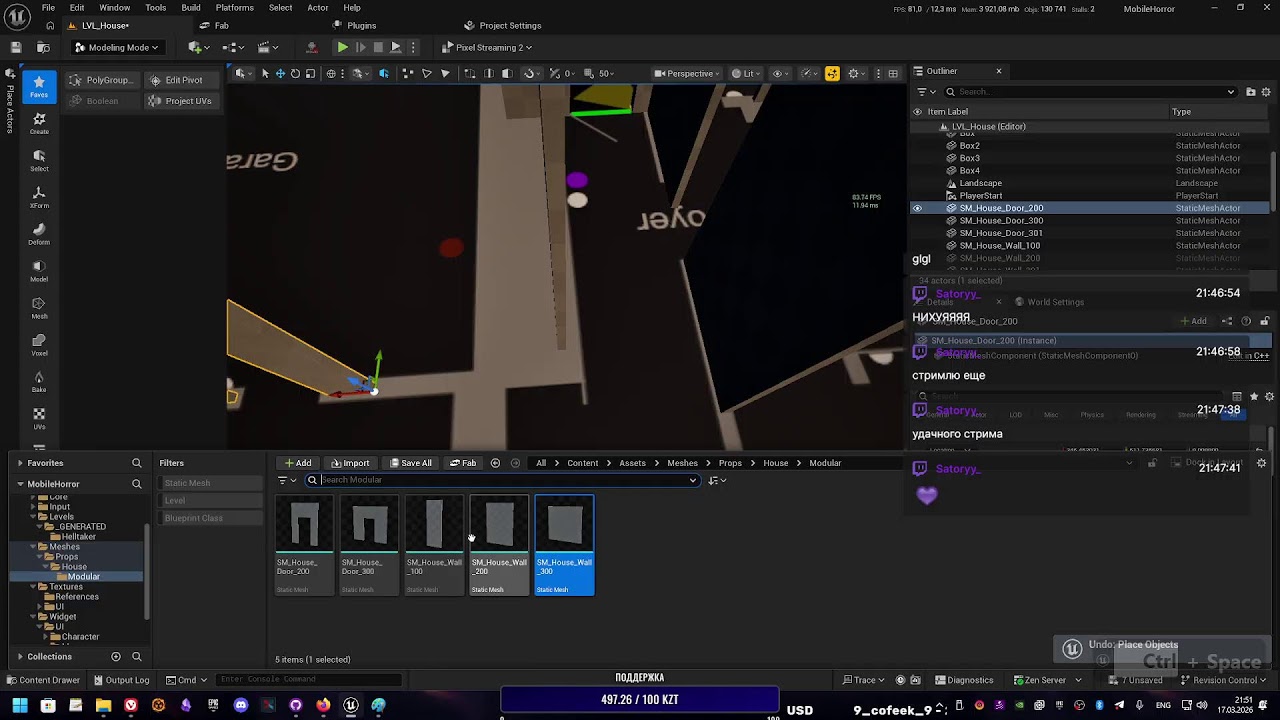Viewport: 1280px width, 720px height.
Task: Open File Explorer from the taskbar
Action: point(103,705)
